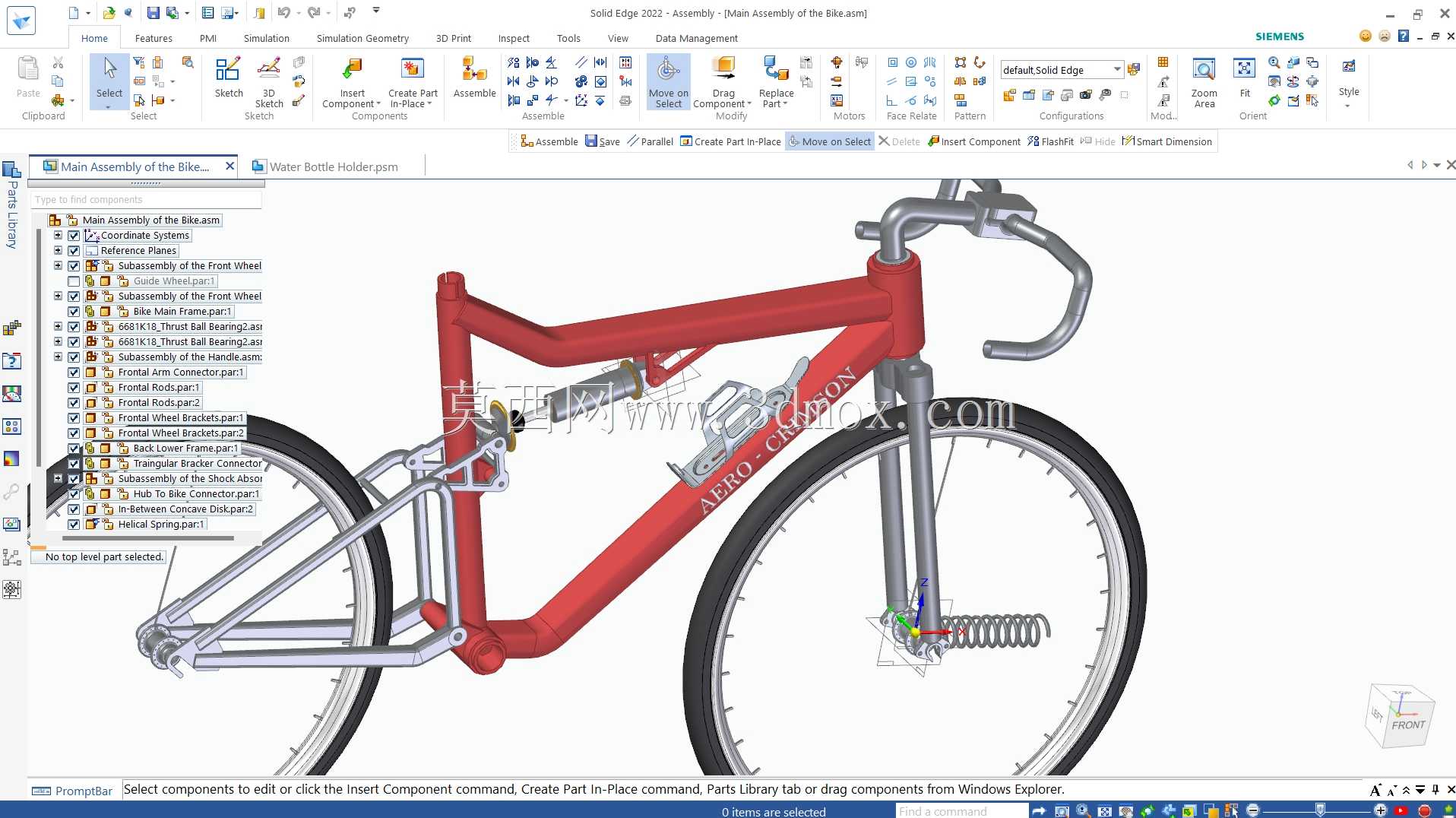Click Assemble in the command bar
The height and width of the screenshot is (818, 1456).
pos(549,141)
